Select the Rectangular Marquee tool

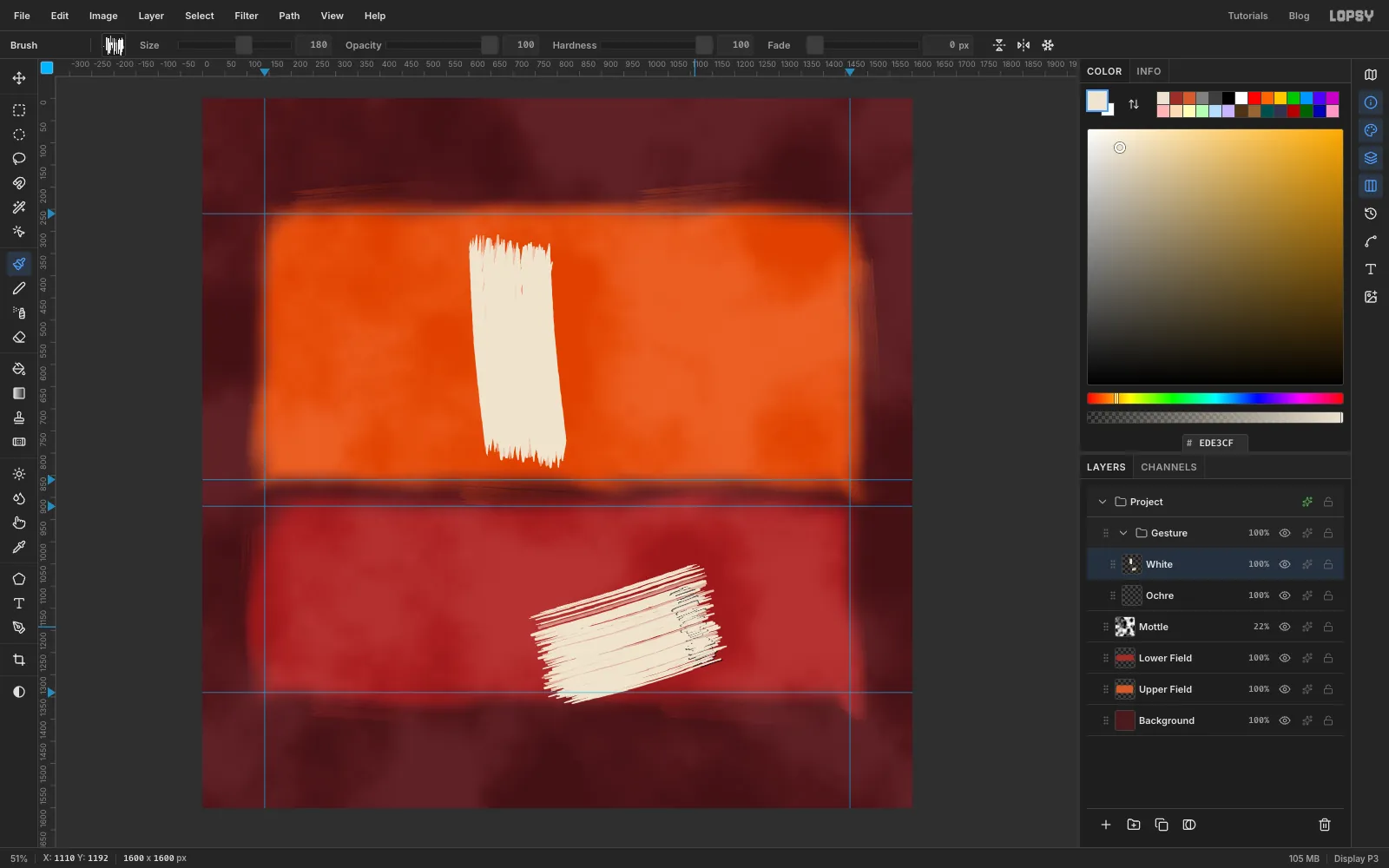point(19,110)
